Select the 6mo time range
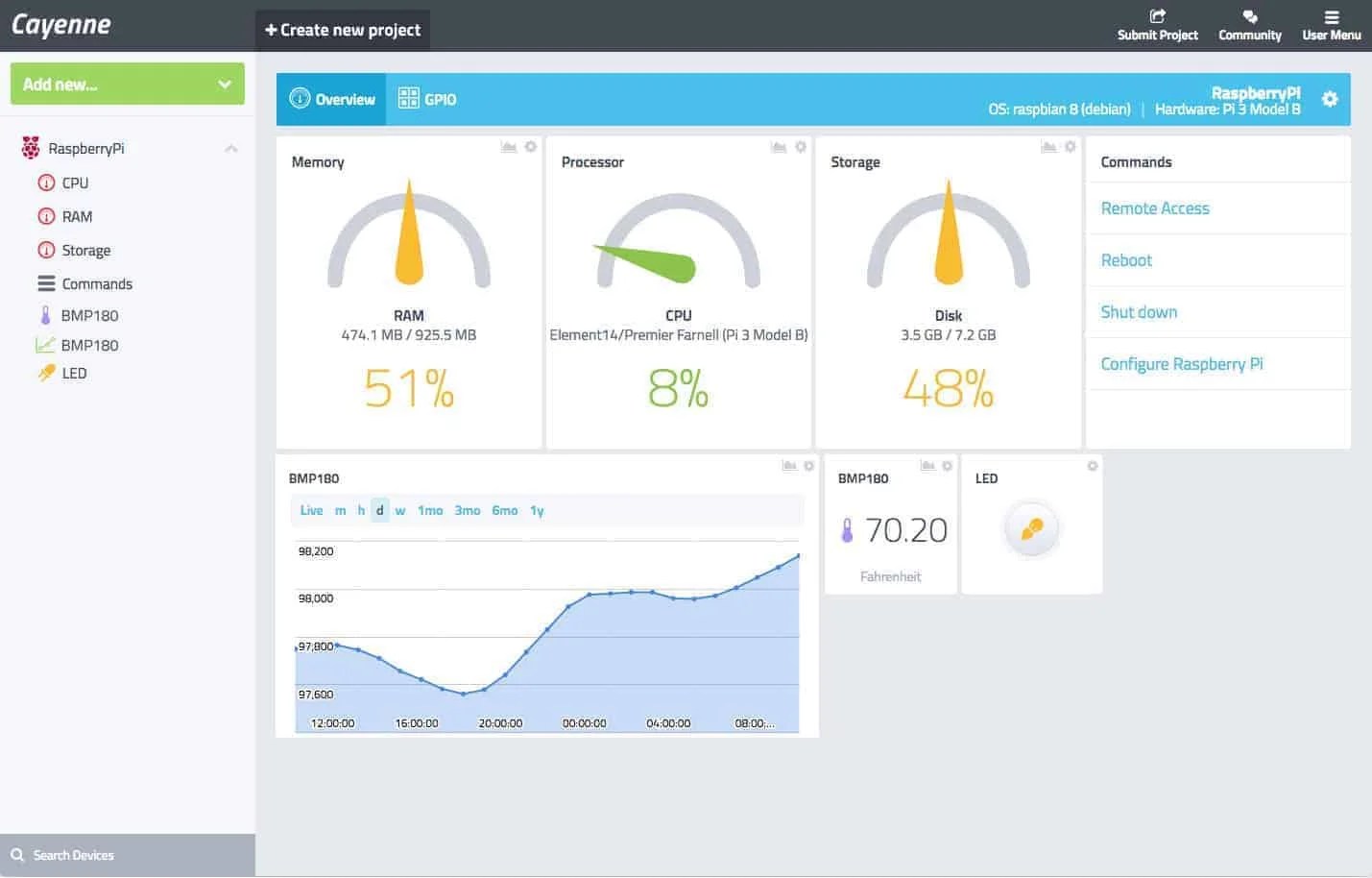The width and height of the screenshot is (1372, 878). pyautogui.click(x=505, y=510)
